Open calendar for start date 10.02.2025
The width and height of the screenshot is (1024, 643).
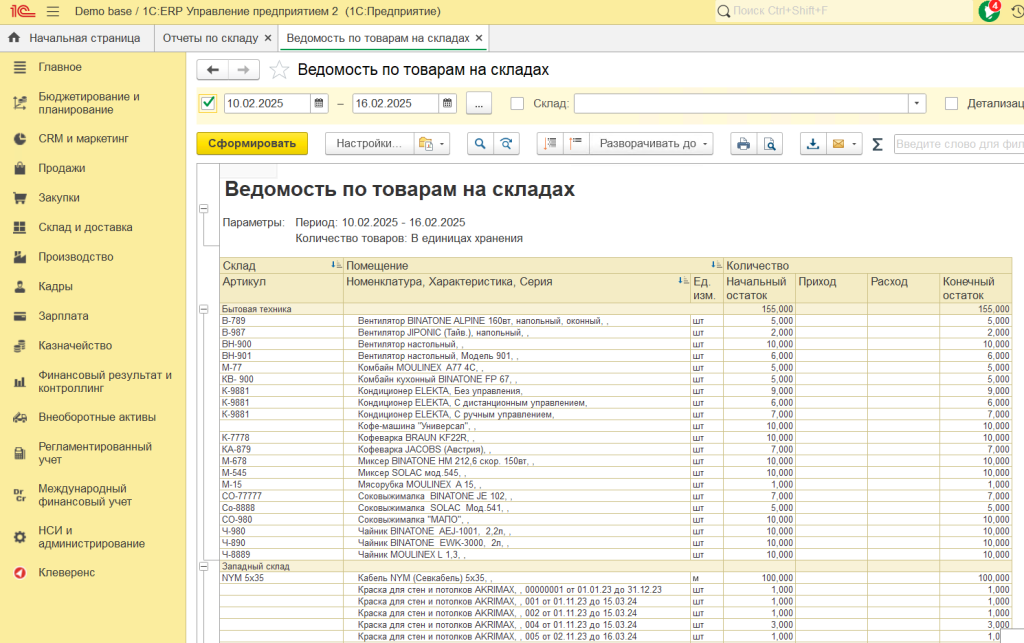pyautogui.click(x=319, y=103)
